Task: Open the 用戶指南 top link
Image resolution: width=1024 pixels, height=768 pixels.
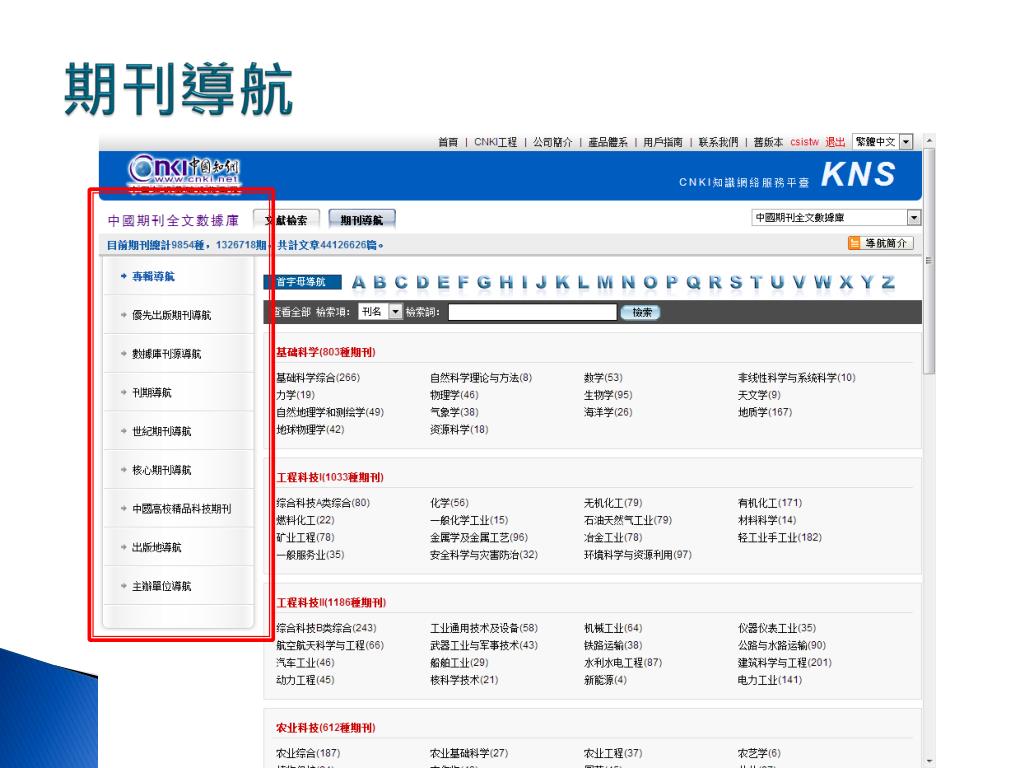Action: [663, 142]
